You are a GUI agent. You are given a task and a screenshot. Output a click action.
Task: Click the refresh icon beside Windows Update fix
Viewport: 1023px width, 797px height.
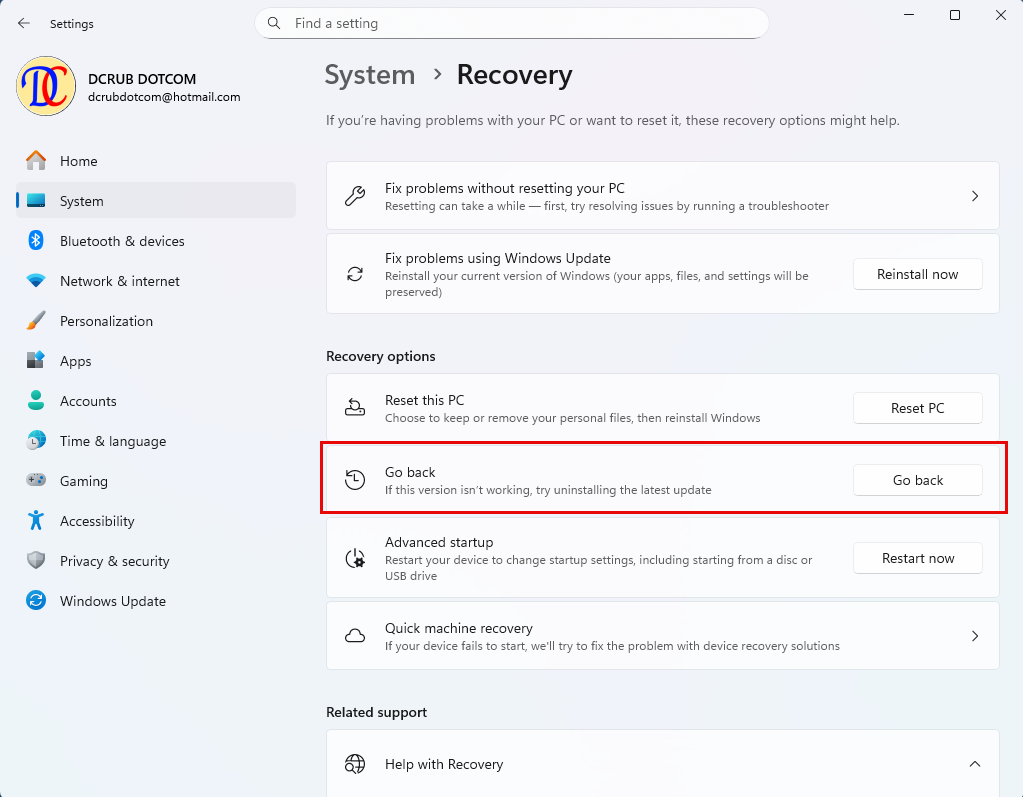point(355,274)
